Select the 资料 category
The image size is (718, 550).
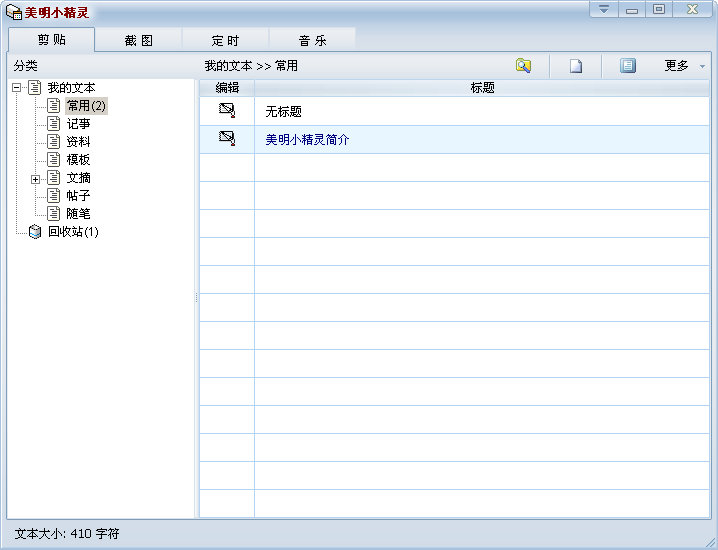[78, 142]
